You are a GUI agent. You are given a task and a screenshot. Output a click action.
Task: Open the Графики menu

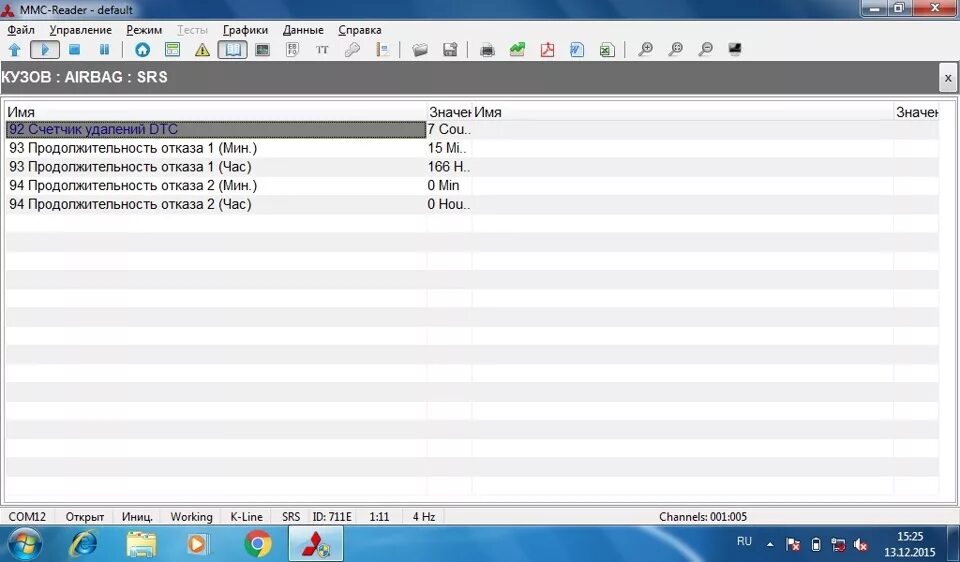click(x=246, y=30)
